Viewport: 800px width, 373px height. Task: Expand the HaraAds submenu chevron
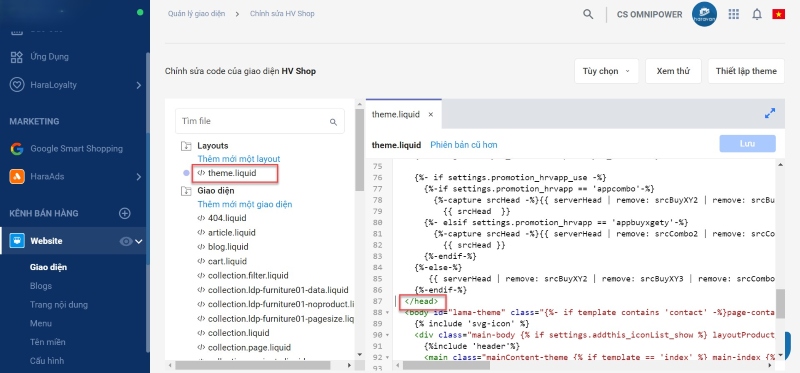pyautogui.click(x=139, y=177)
